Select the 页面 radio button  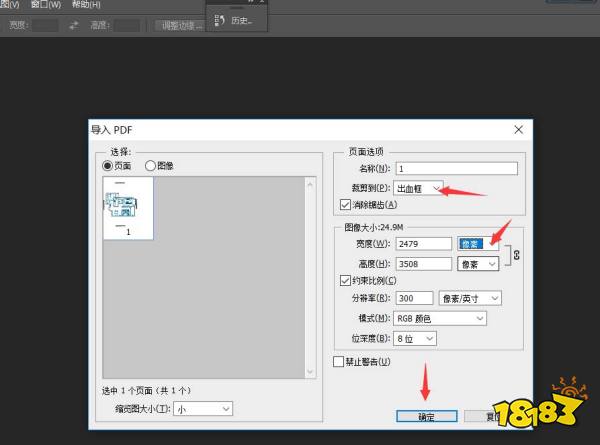point(108,166)
